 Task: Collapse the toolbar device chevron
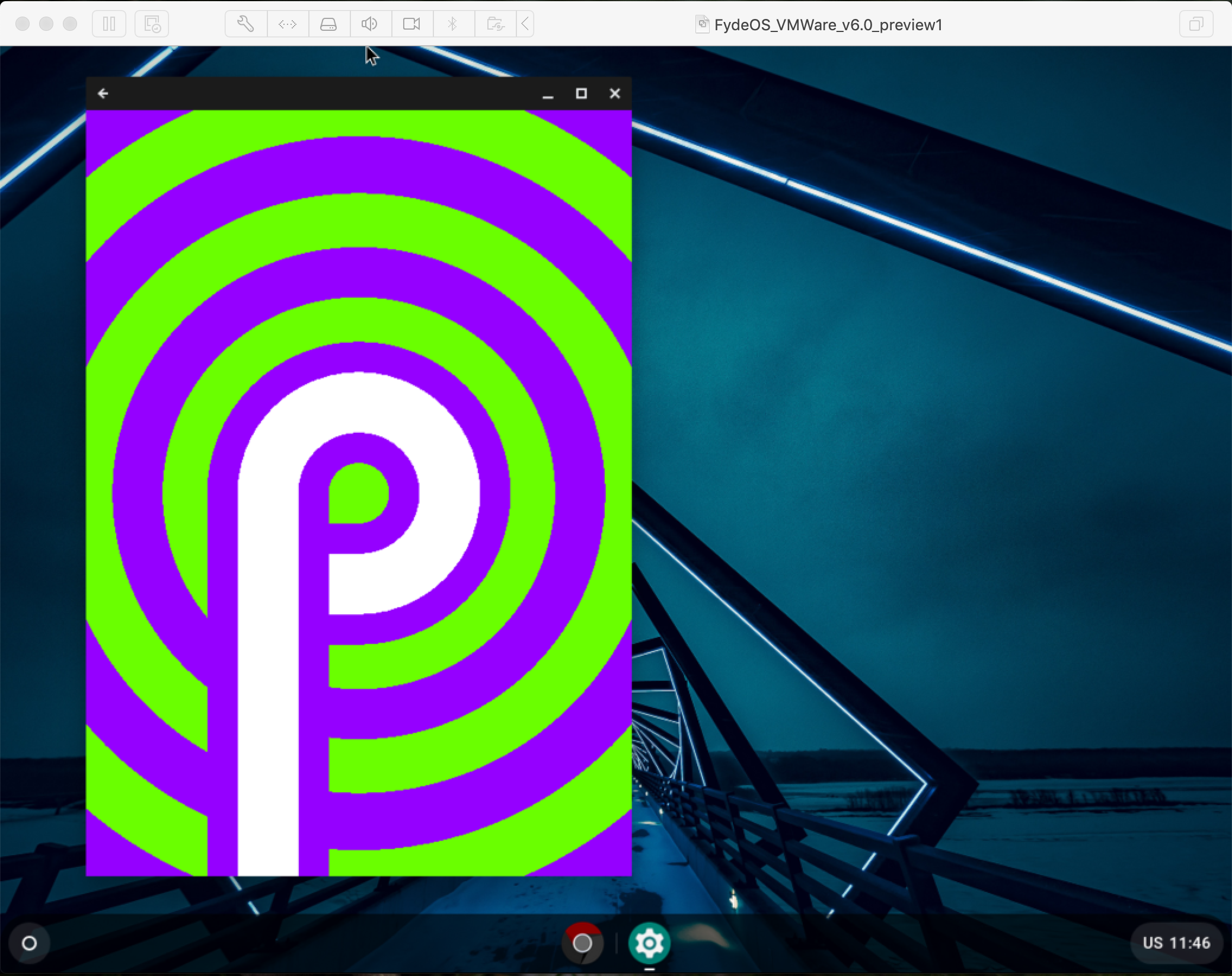tap(525, 24)
